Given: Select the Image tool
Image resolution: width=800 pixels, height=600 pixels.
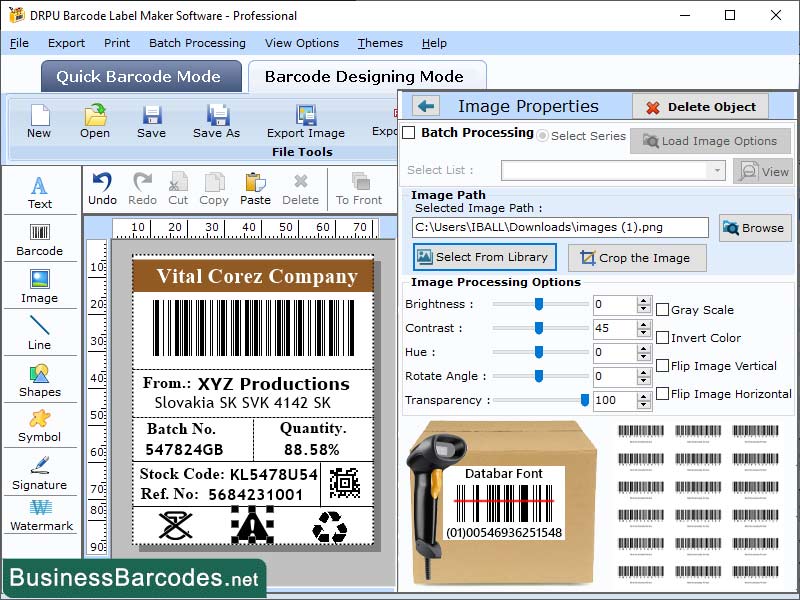Looking at the screenshot, I should point(40,290).
